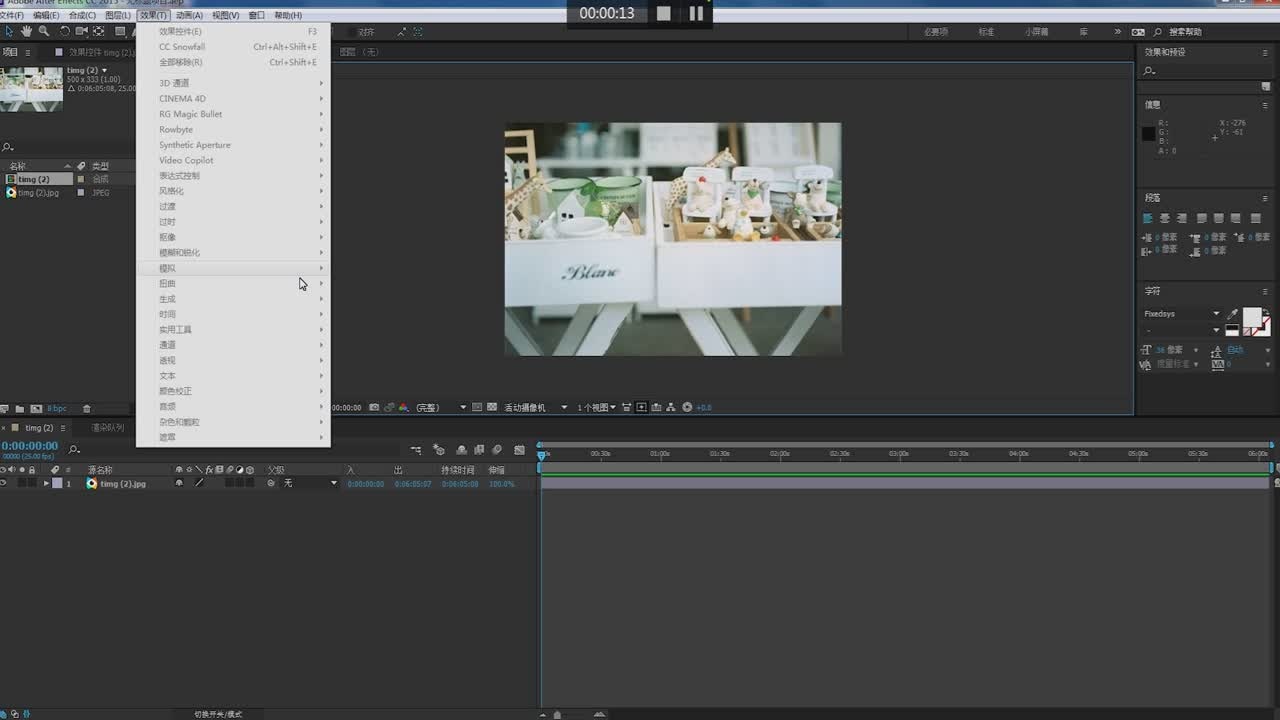Open font style dropdown below Fixedsys
1280x720 pixels.
point(1182,330)
